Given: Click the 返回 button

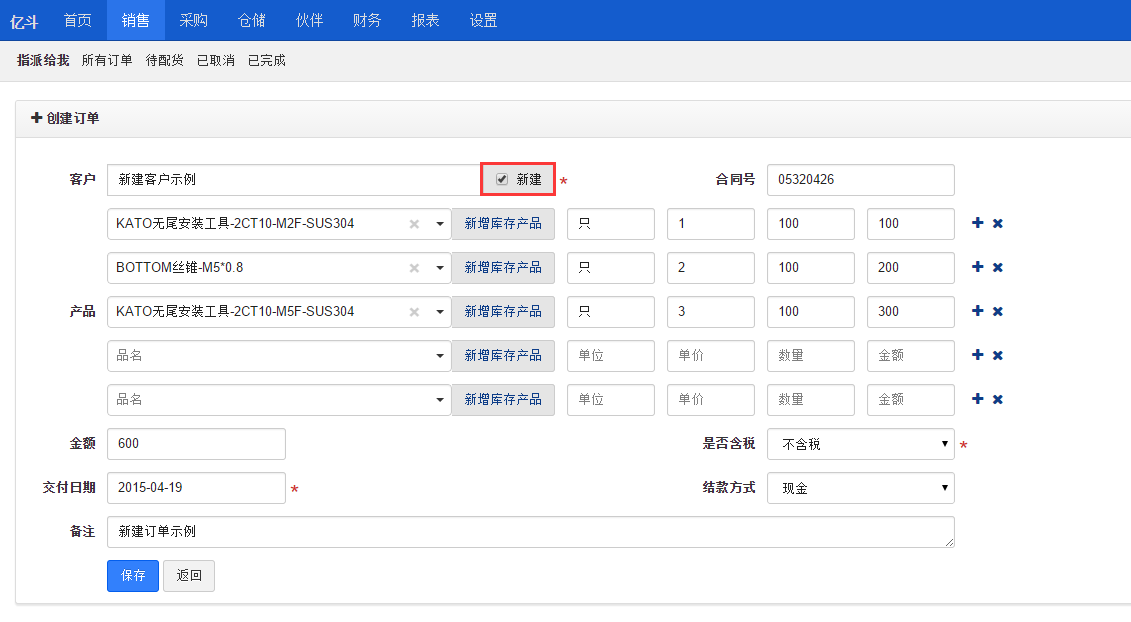Looking at the screenshot, I should pos(188,576).
